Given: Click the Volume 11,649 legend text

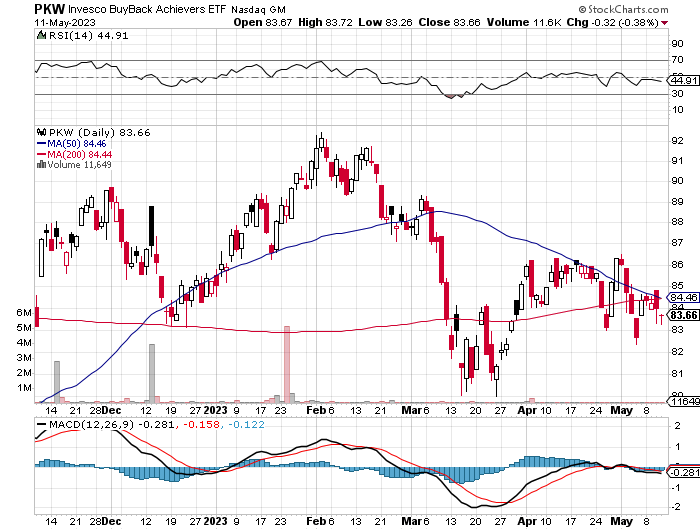Looking at the screenshot, I should pyautogui.click(x=79, y=165).
